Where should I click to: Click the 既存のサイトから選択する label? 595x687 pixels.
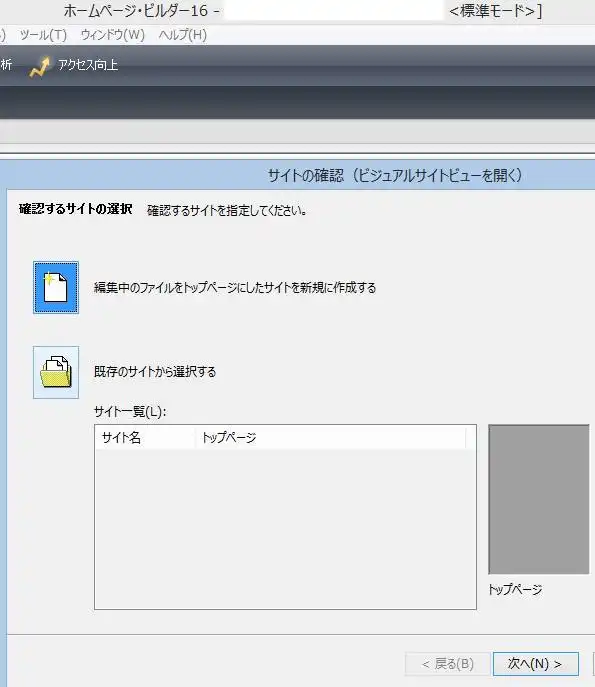[155, 372]
